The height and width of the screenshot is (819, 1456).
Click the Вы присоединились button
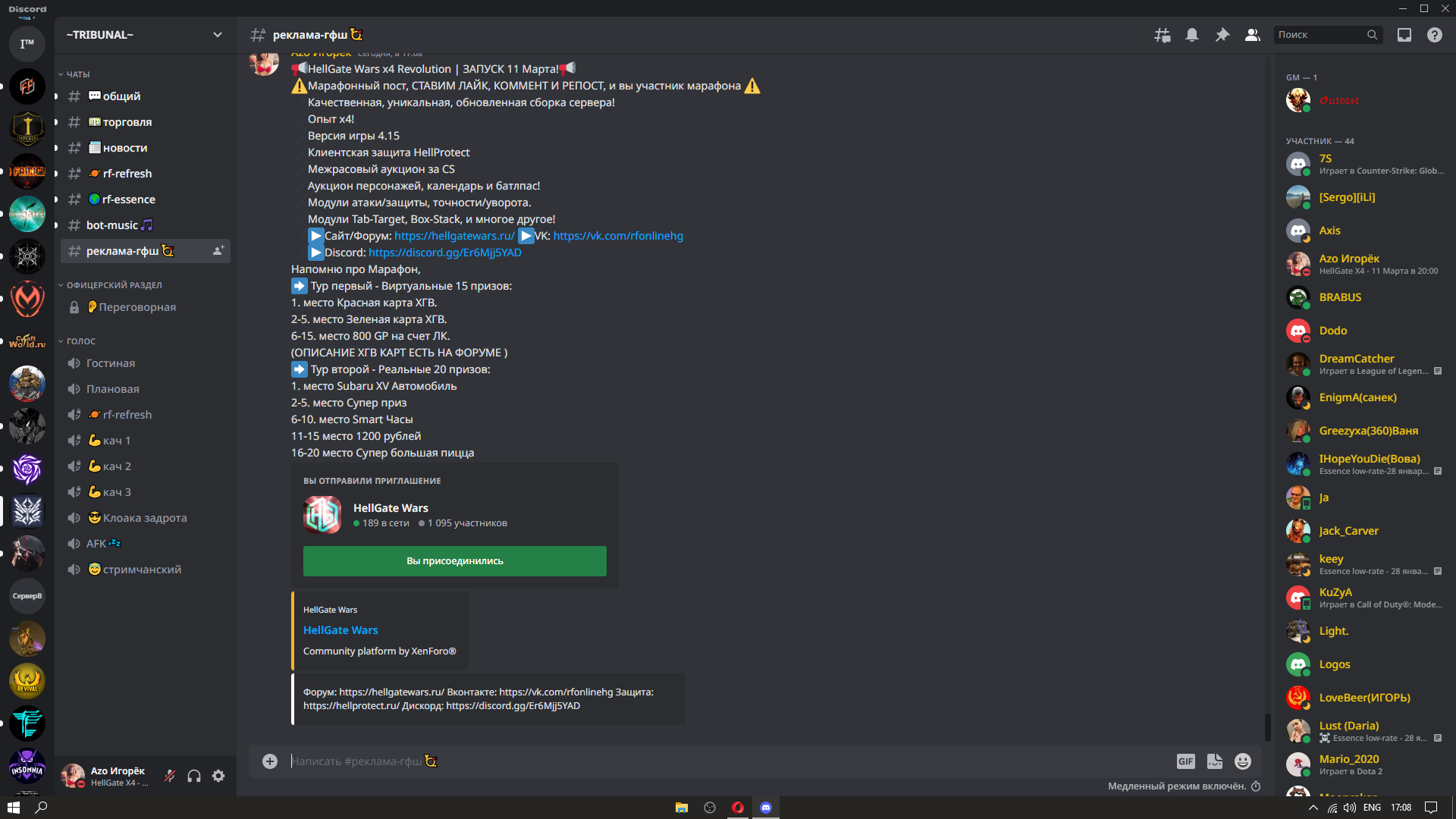pyautogui.click(x=455, y=561)
